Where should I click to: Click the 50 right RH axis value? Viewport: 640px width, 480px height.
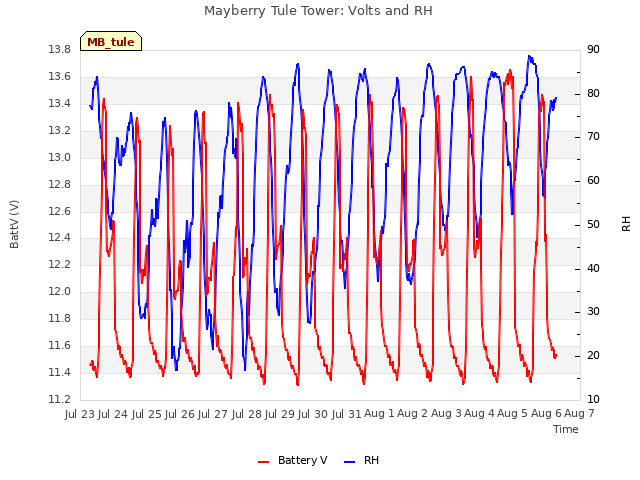(x=593, y=224)
